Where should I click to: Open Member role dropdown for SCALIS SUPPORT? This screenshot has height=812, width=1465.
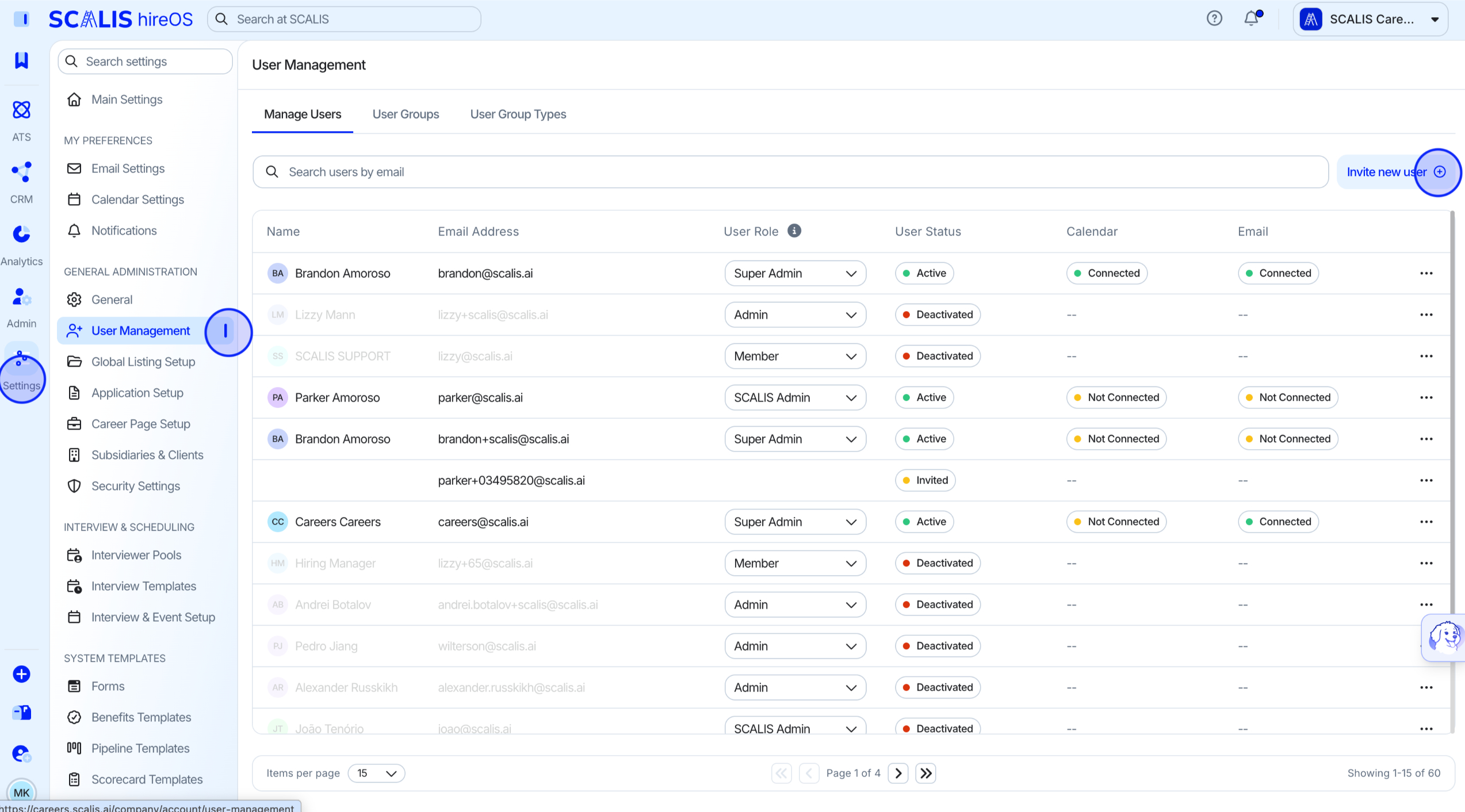tap(795, 356)
